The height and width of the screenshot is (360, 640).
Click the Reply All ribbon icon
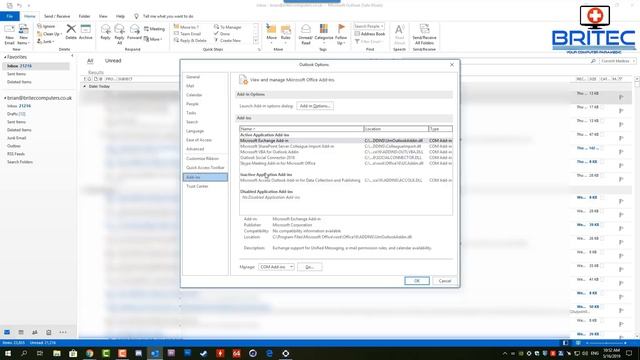(x=119, y=34)
